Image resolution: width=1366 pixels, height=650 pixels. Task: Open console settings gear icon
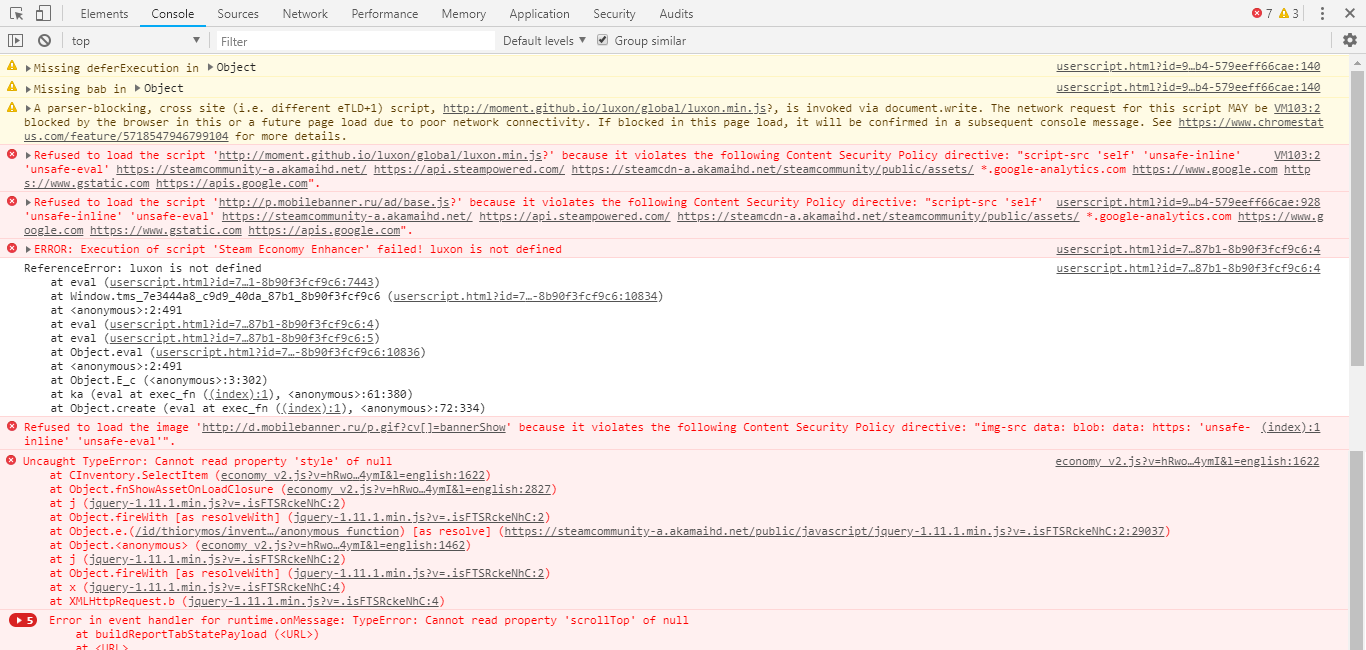1350,41
